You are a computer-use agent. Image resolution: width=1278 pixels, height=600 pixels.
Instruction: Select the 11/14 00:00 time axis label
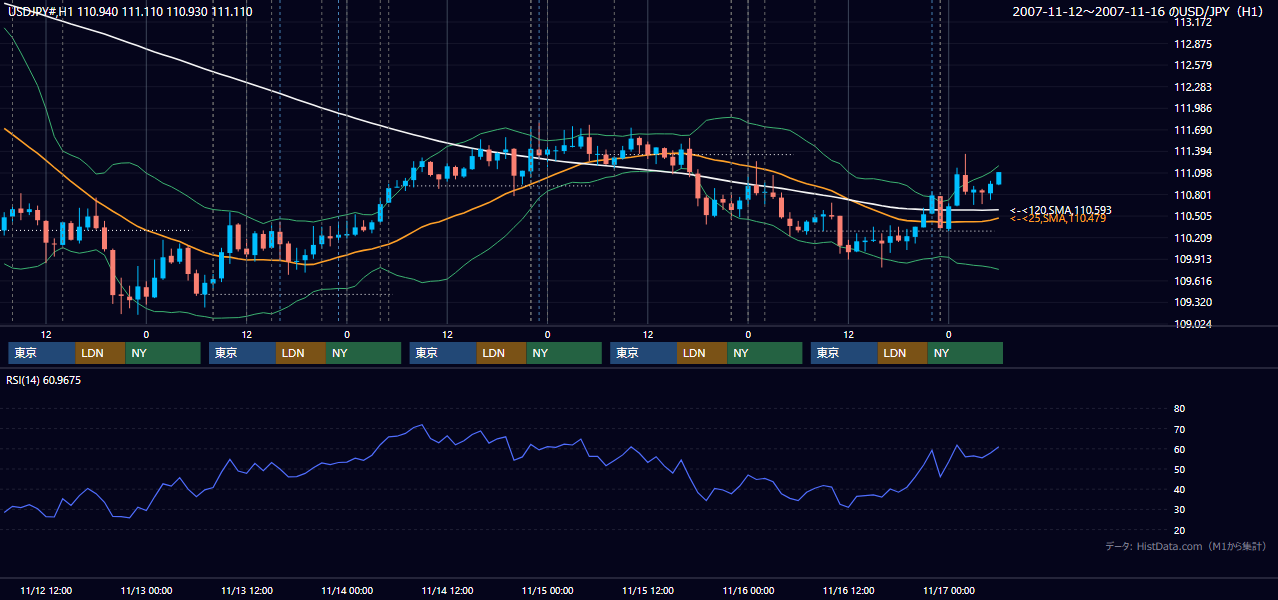pos(347,590)
